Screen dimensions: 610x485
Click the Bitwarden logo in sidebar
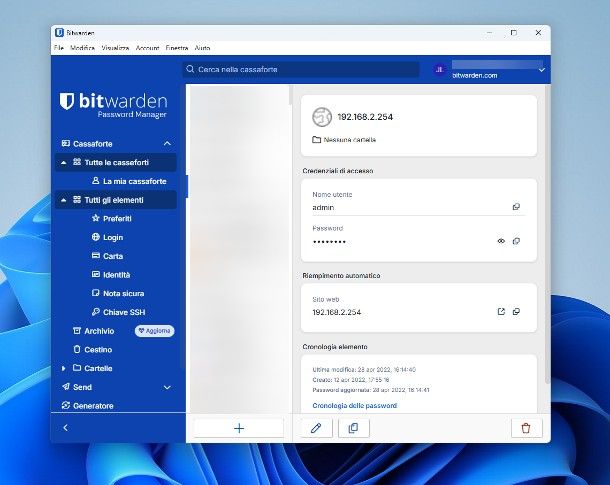114,105
